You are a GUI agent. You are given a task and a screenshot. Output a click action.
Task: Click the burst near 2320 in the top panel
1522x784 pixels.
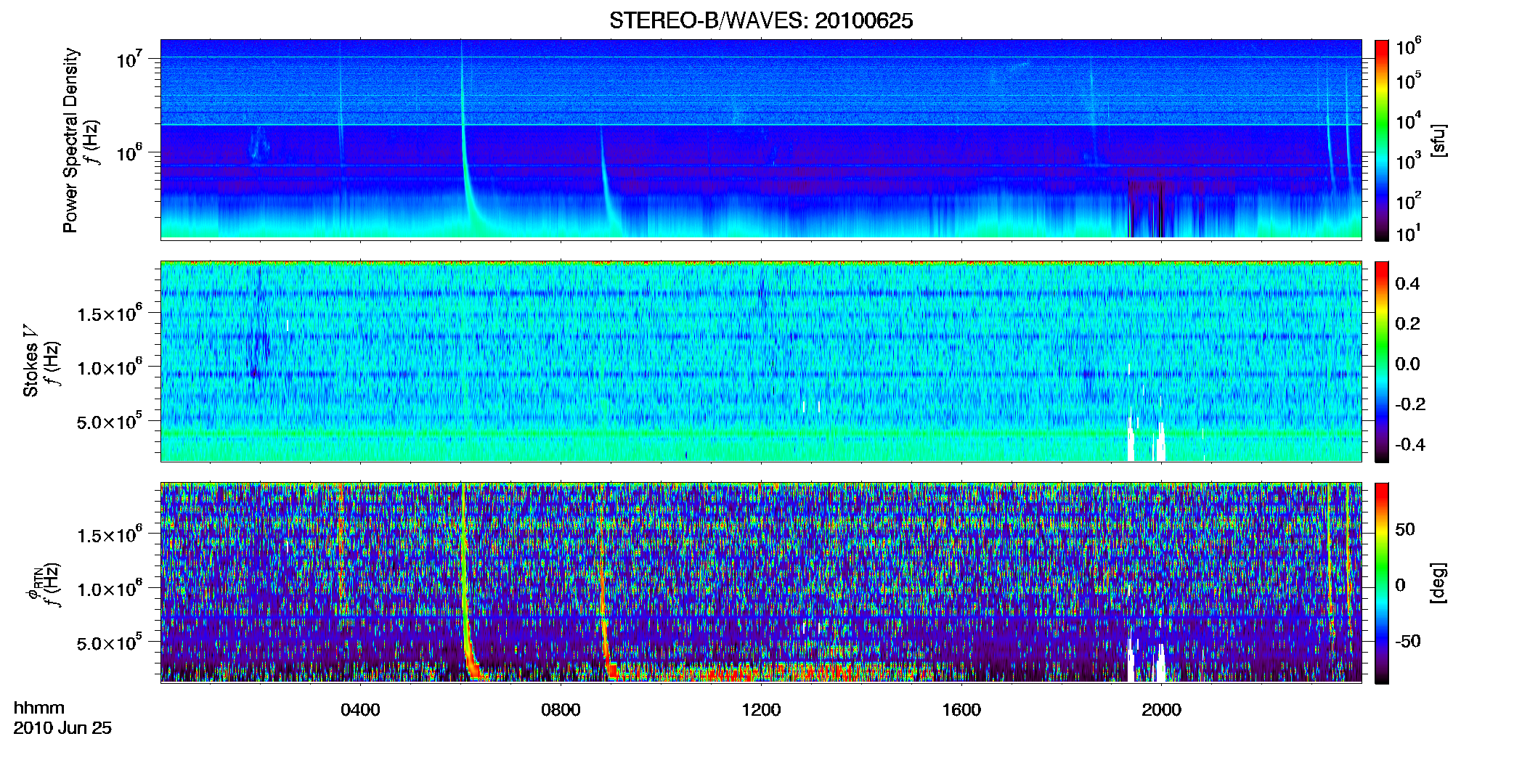coord(1330,138)
